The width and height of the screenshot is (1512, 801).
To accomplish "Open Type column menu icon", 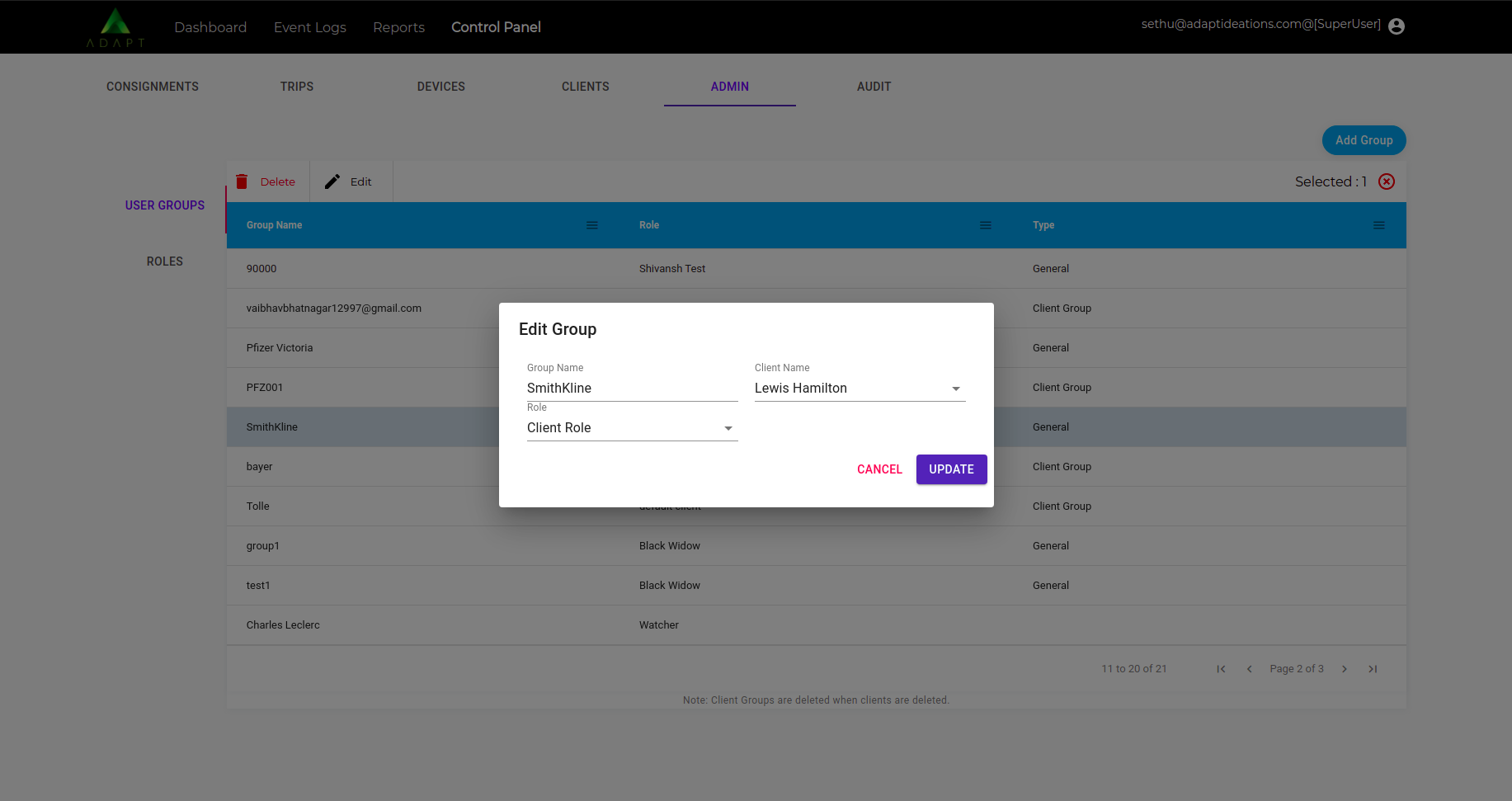I will (x=1378, y=225).
